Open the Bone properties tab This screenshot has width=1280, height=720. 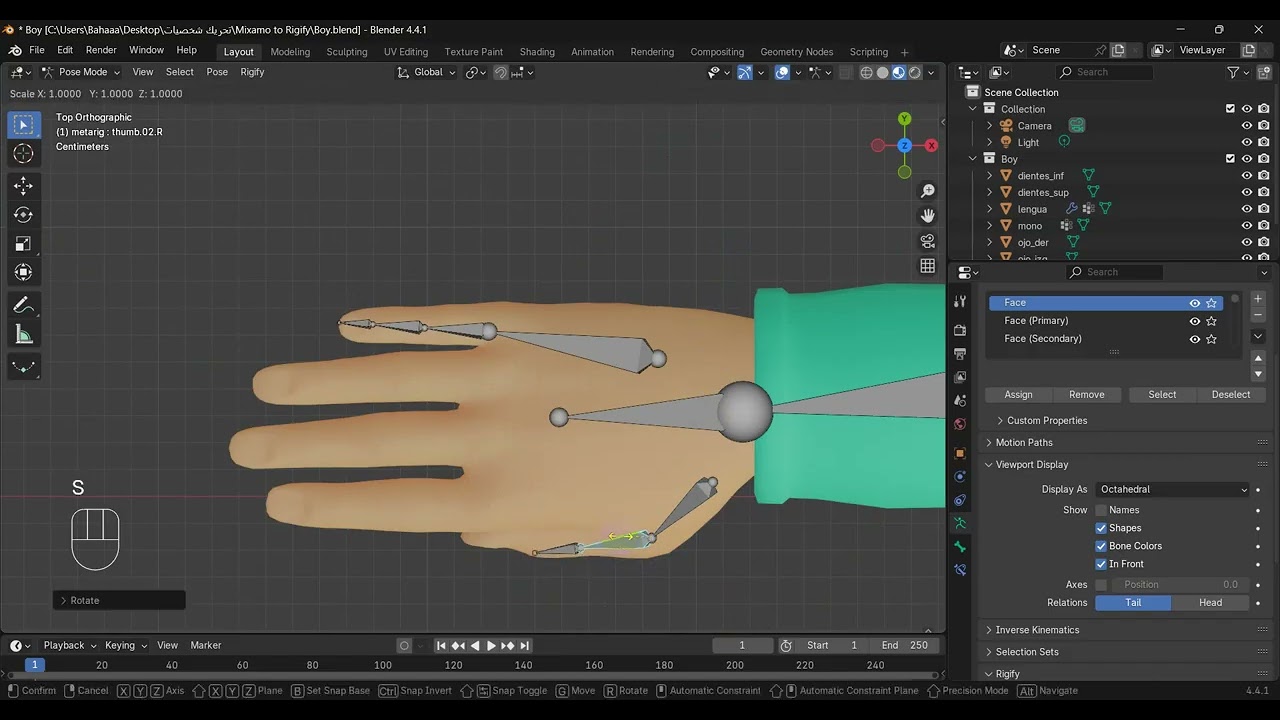point(960,547)
